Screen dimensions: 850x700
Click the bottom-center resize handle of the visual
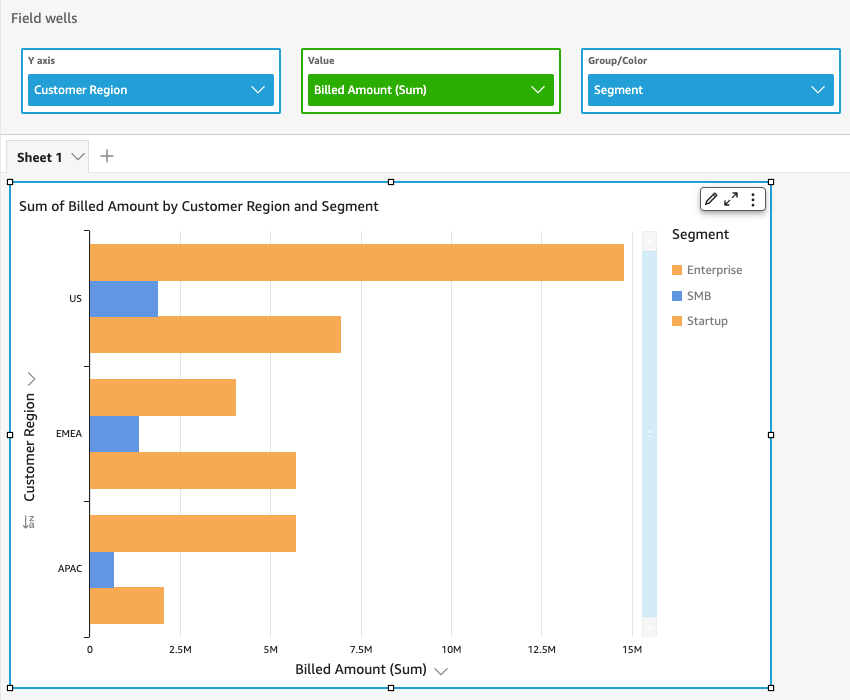click(391, 687)
